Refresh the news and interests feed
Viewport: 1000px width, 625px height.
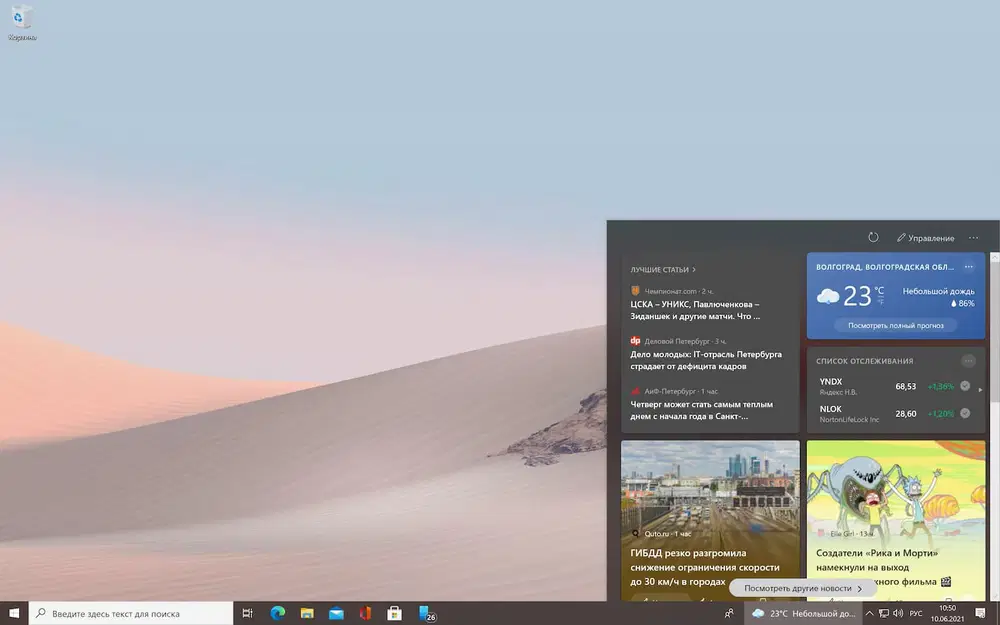(873, 237)
